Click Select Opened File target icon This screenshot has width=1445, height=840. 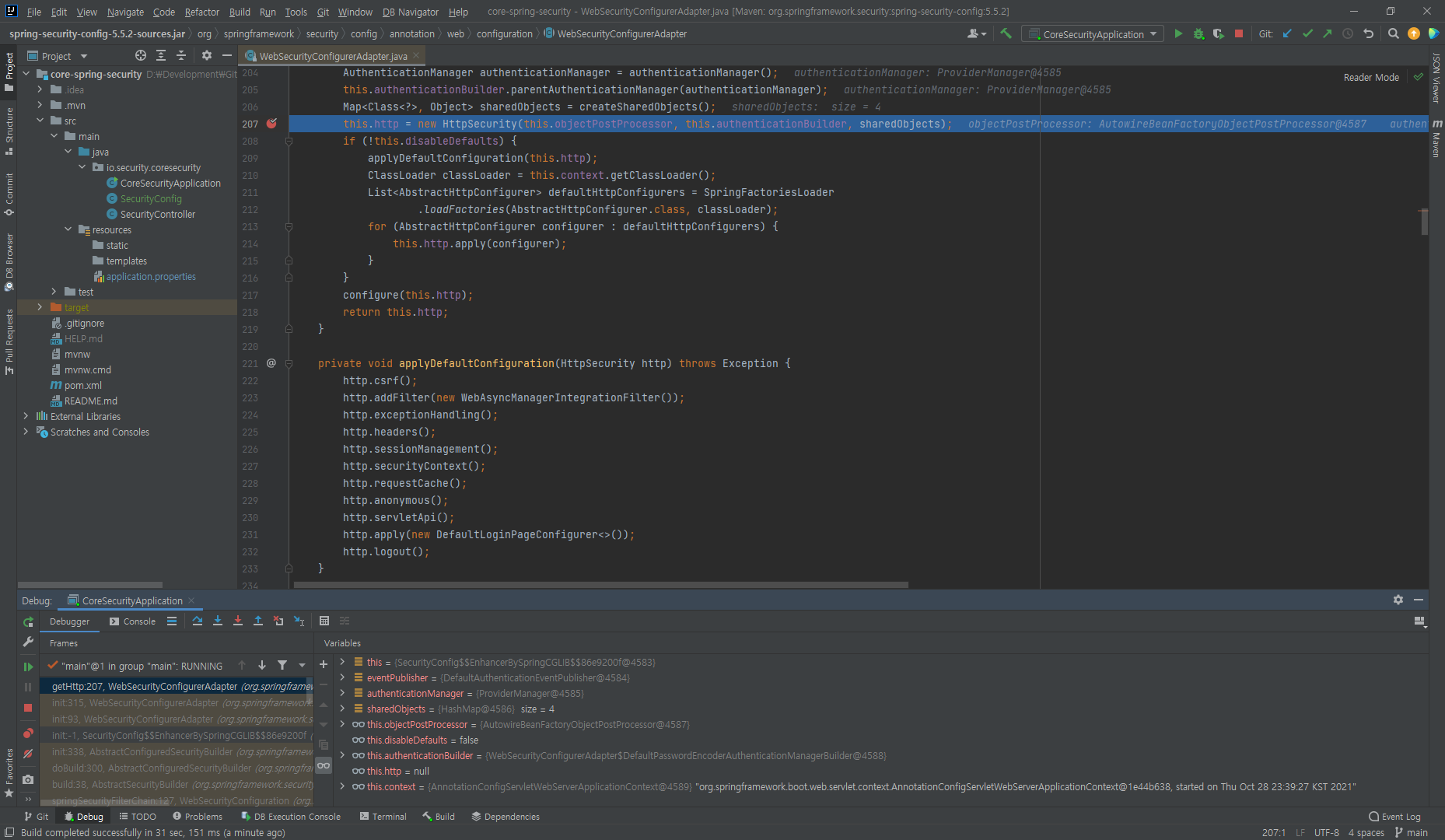pos(141,55)
